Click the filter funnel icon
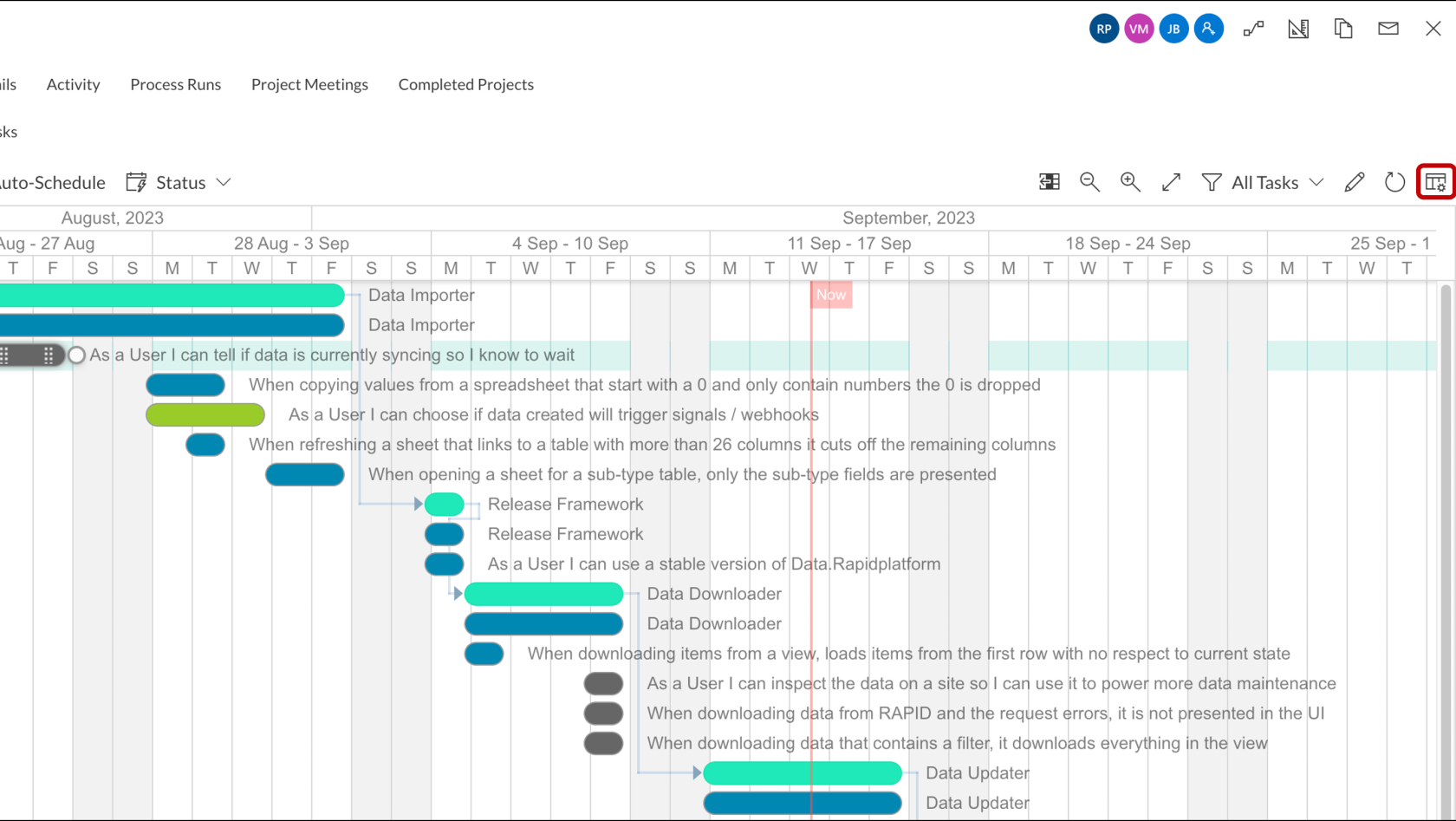Image resolution: width=1456 pixels, height=821 pixels. point(1212,182)
